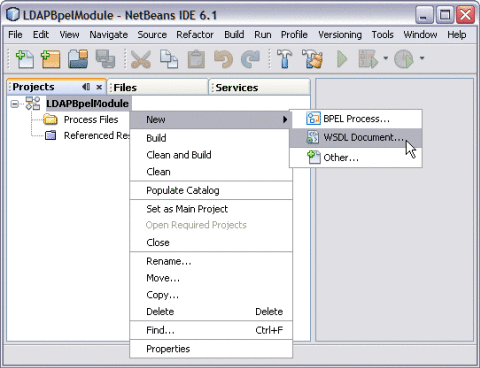Open the Run menu
480x368 pixels.
pos(263,34)
